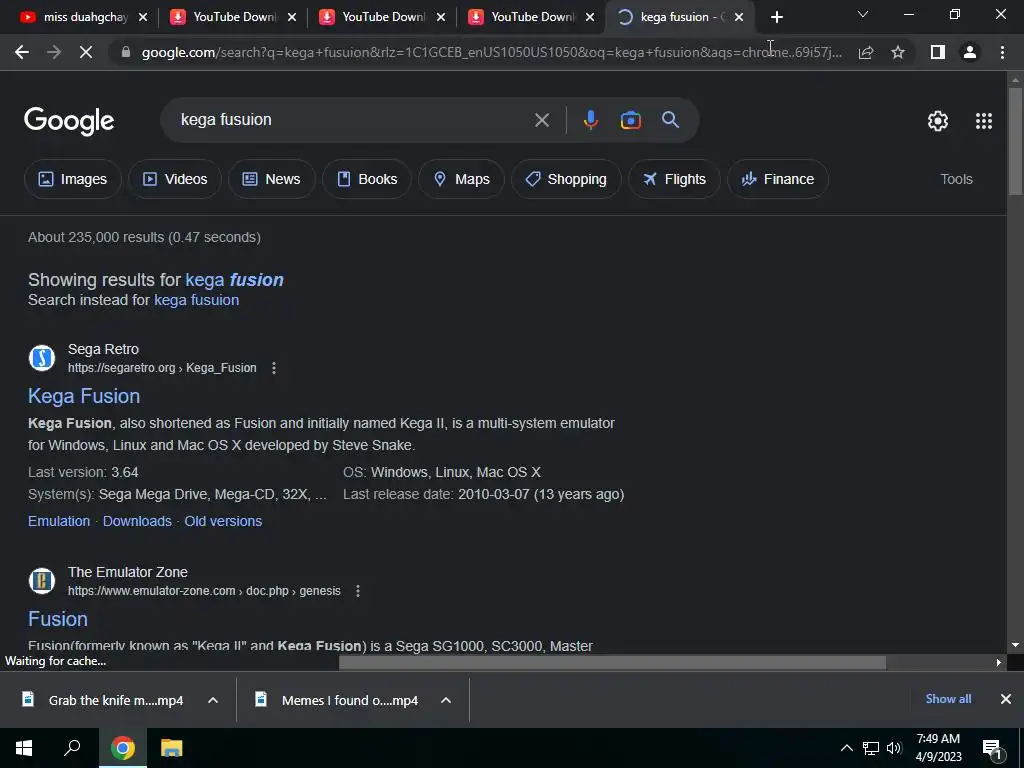Viewport: 1024px width, 768px height.
Task: Open the Emulation sitelink
Action: [59, 521]
